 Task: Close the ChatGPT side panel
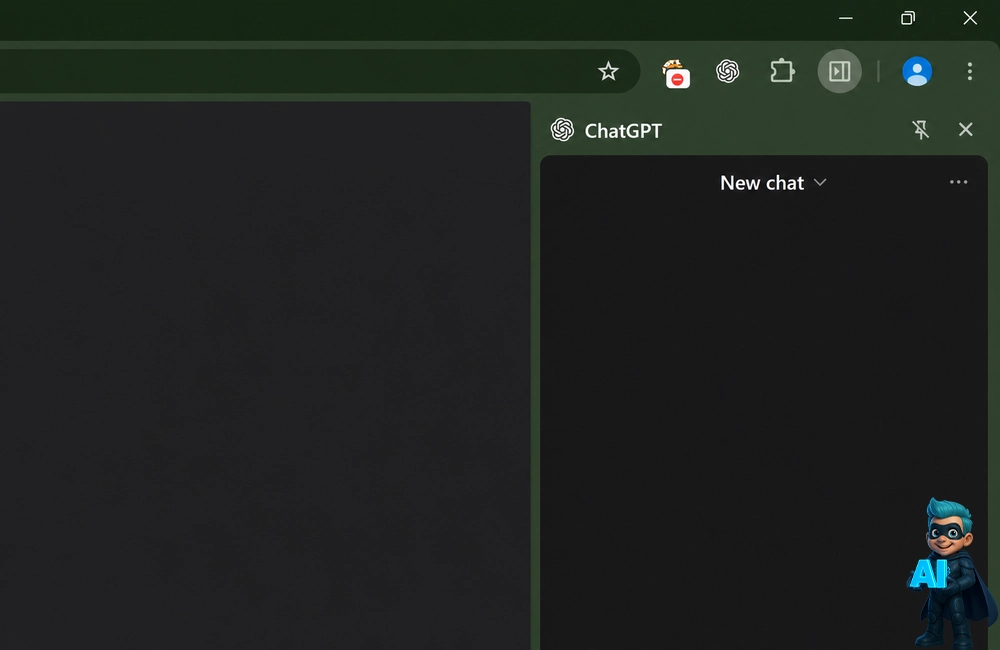point(966,129)
